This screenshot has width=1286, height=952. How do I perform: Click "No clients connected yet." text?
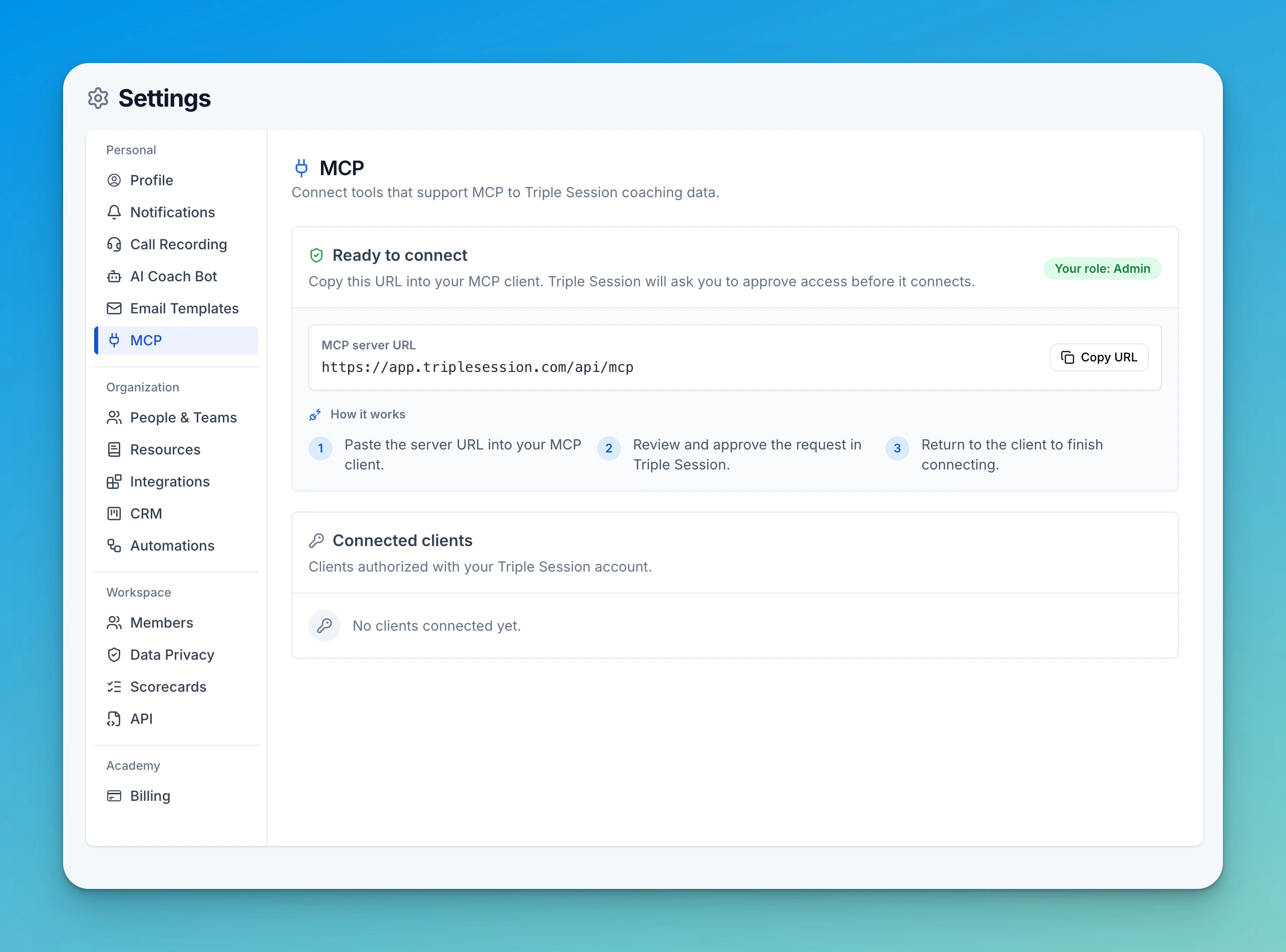(x=436, y=626)
